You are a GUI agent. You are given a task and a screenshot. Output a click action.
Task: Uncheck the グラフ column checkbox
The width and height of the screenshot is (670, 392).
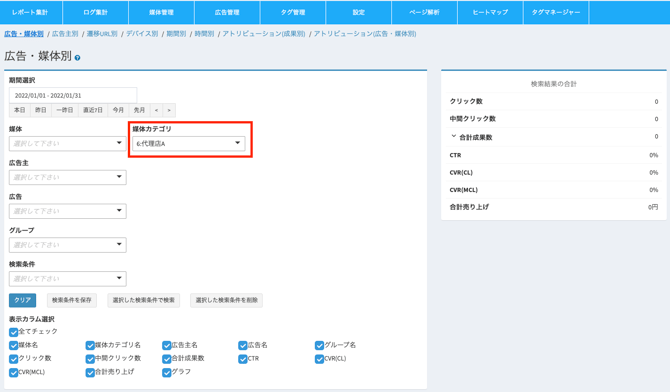coord(167,373)
